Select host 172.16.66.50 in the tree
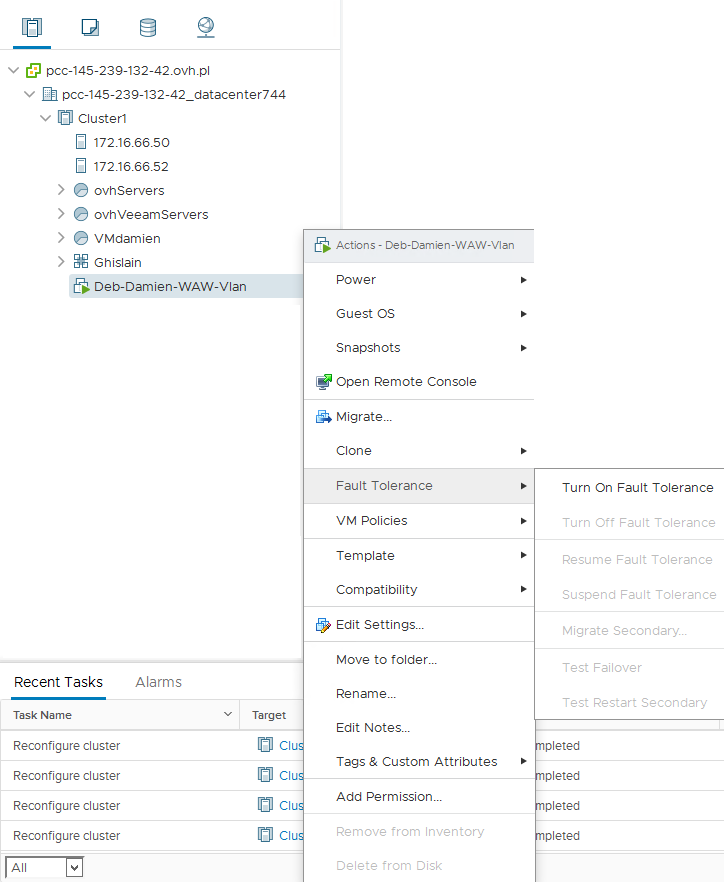724x882 pixels. click(x=131, y=143)
